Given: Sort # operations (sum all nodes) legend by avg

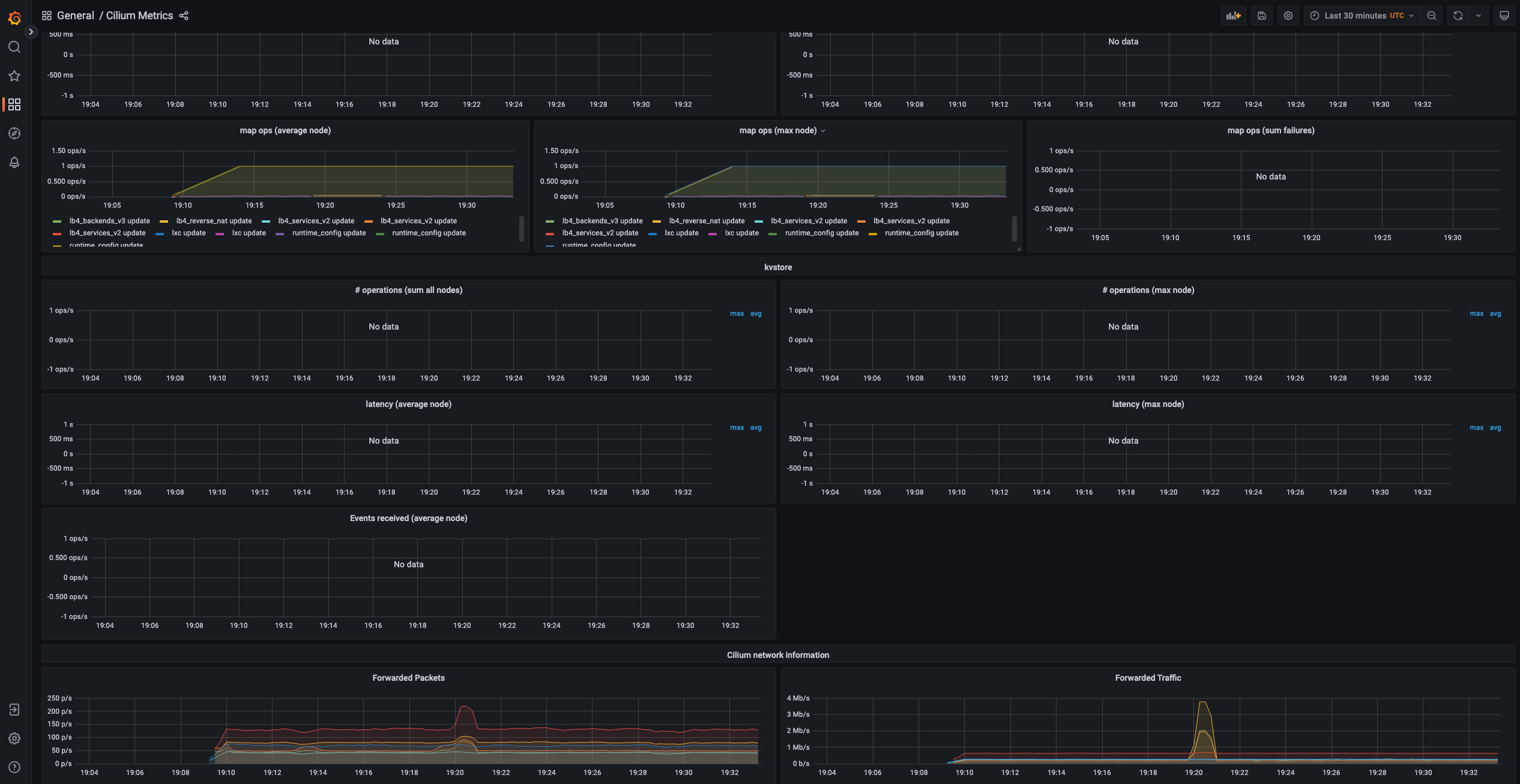Looking at the screenshot, I should (x=756, y=313).
